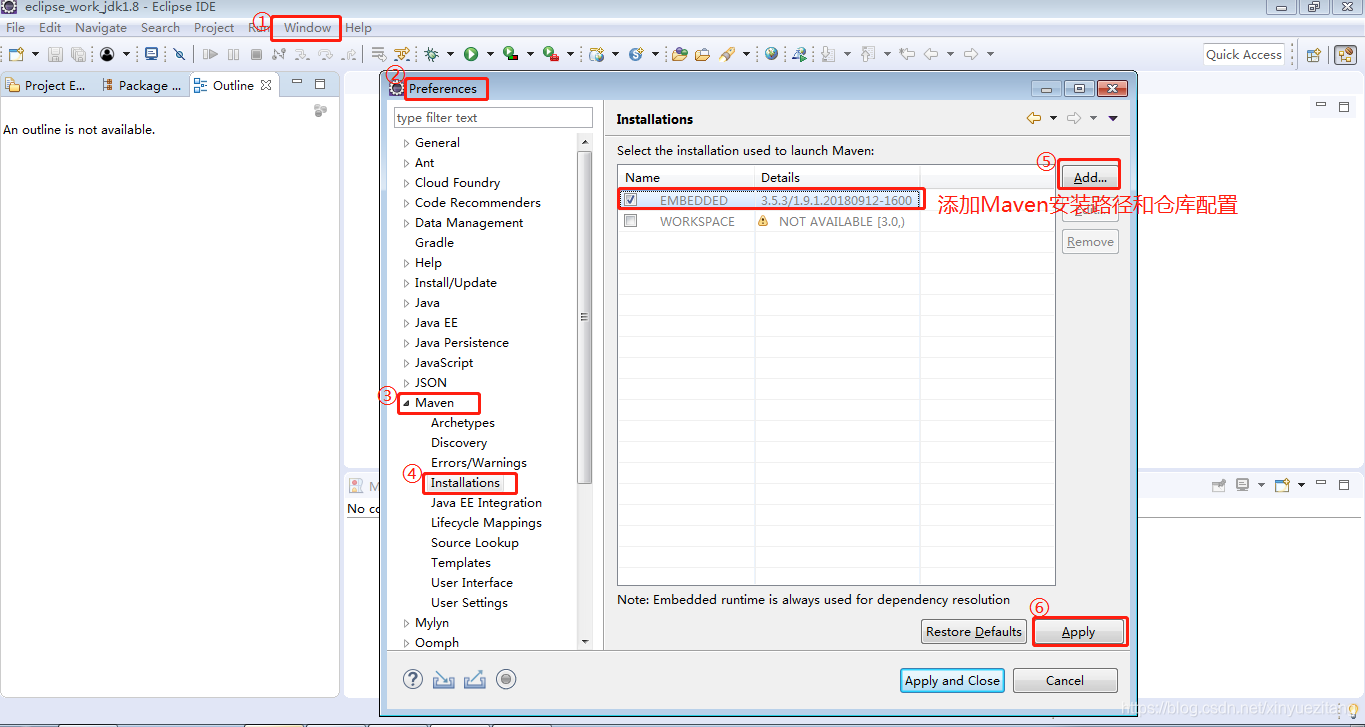Click the preferences tree vertical scrollbar thumb
Screen dimensions: 1365x727
coord(585,317)
